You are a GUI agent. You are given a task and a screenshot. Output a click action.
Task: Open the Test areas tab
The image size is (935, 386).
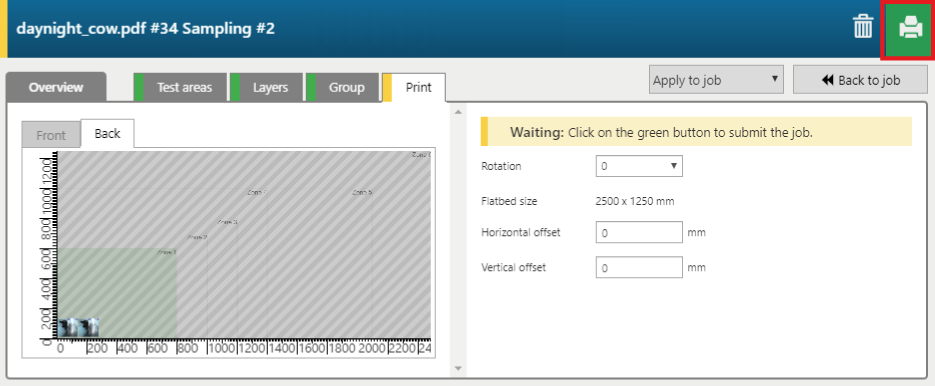180,88
